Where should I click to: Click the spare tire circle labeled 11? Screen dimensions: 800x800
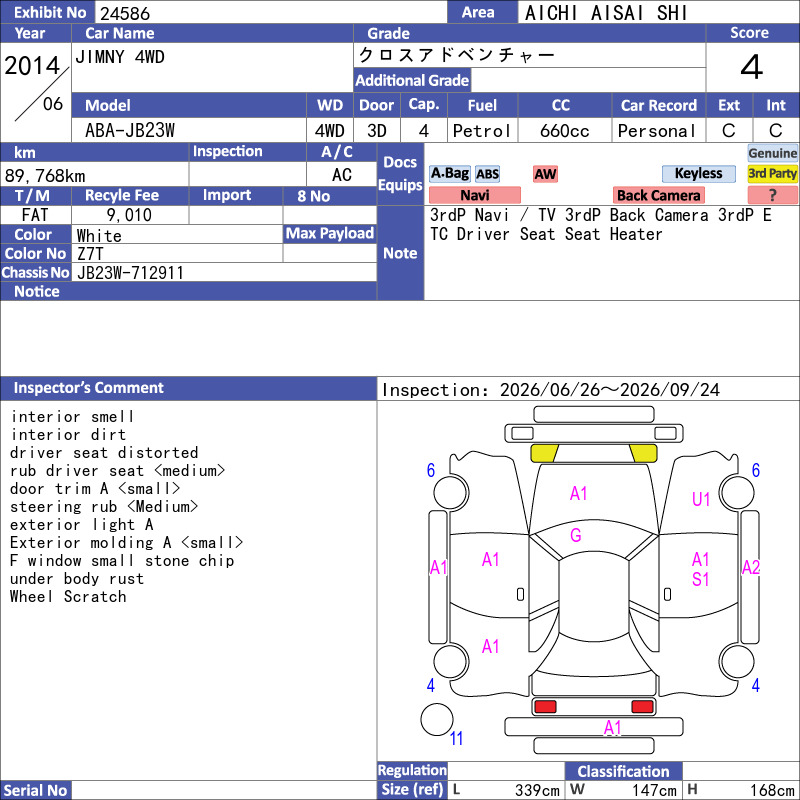pos(437,719)
